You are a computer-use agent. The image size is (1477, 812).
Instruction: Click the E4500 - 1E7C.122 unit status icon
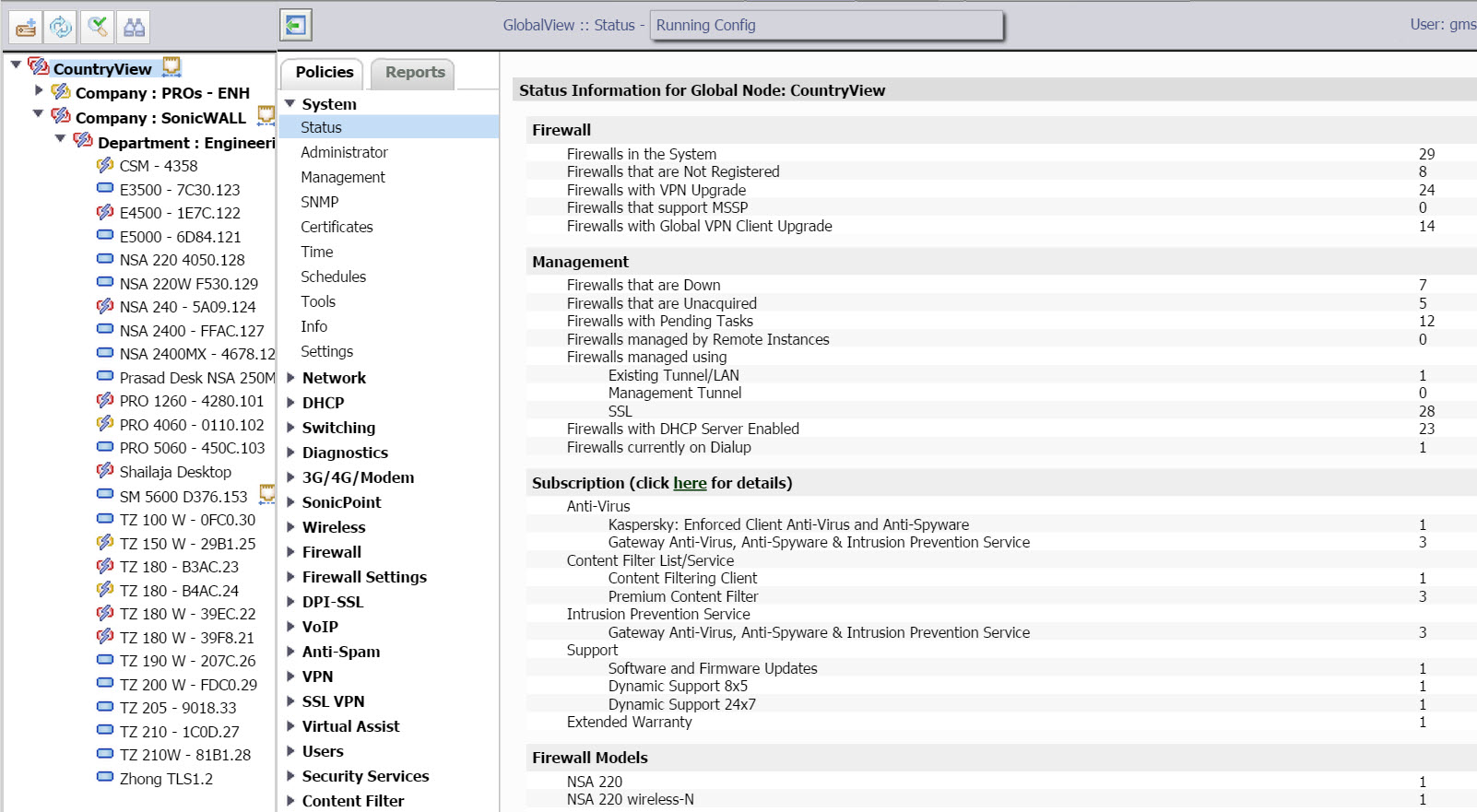pyautogui.click(x=105, y=212)
